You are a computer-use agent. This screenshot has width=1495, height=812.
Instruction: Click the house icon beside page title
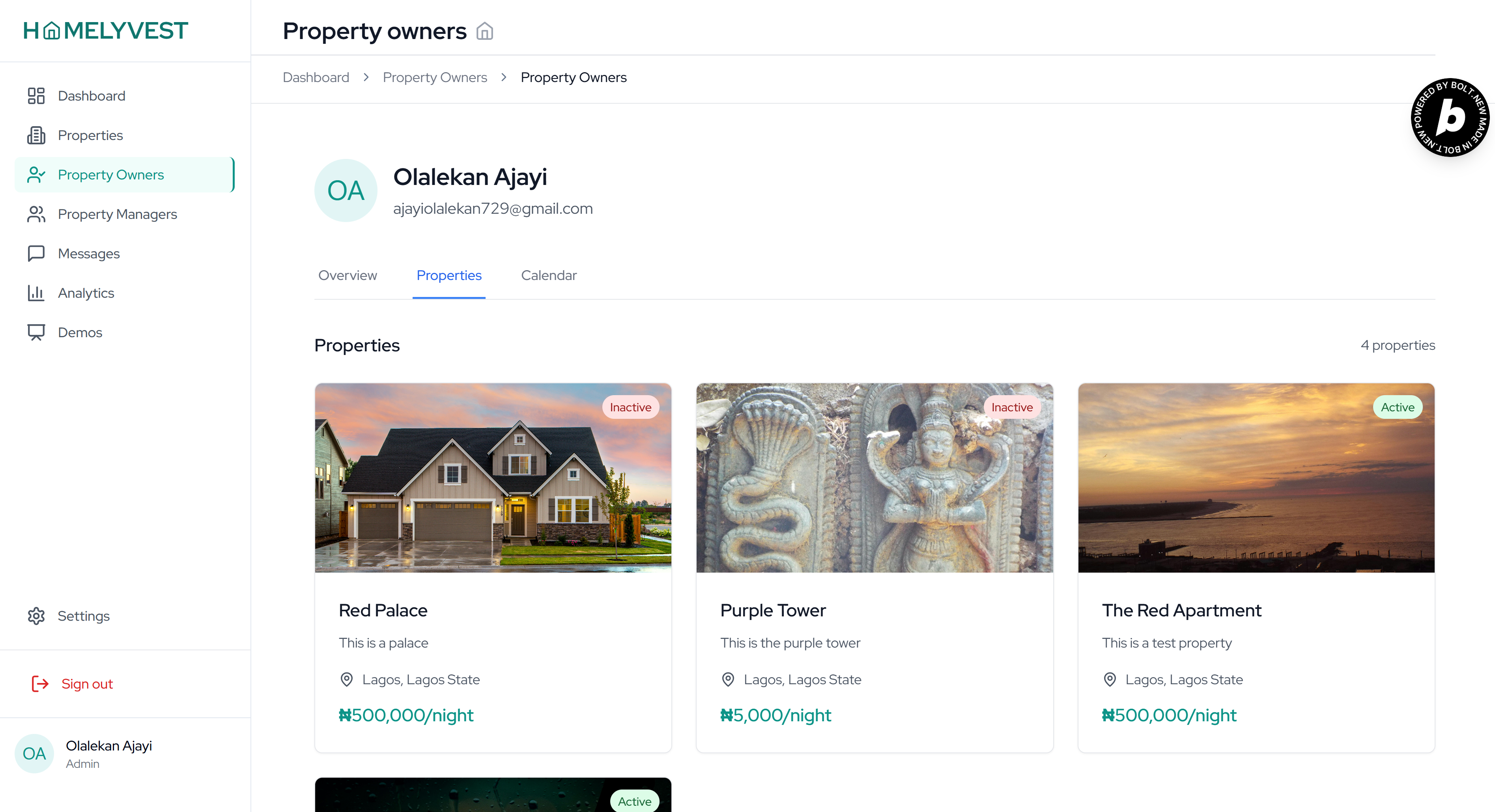[485, 31]
